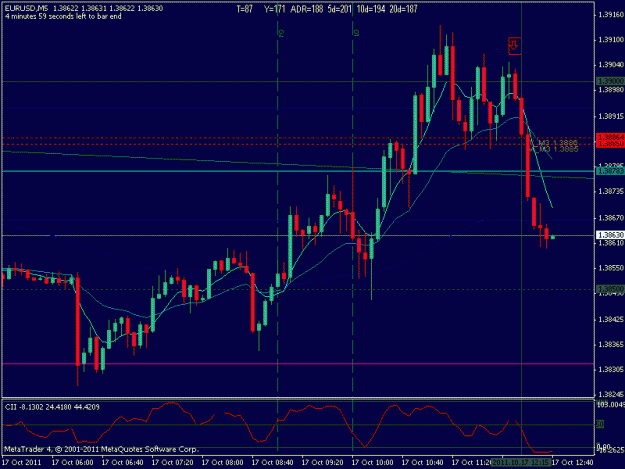The height and width of the screenshot is (469, 625).
Task: Click the 17 Oct 08:40 time label
Action: (273, 463)
